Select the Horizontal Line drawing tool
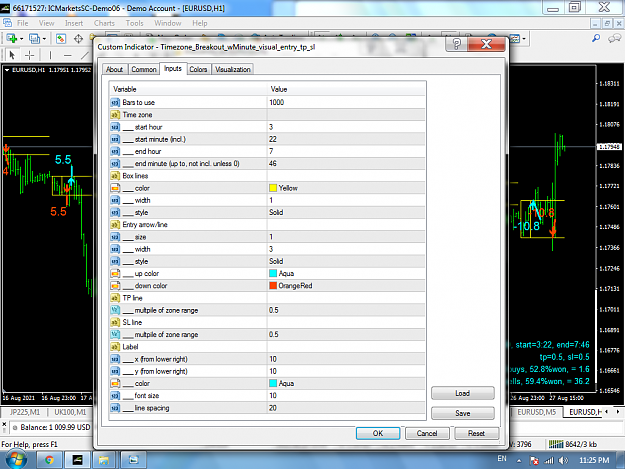The height and width of the screenshot is (469, 625). click(68, 55)
